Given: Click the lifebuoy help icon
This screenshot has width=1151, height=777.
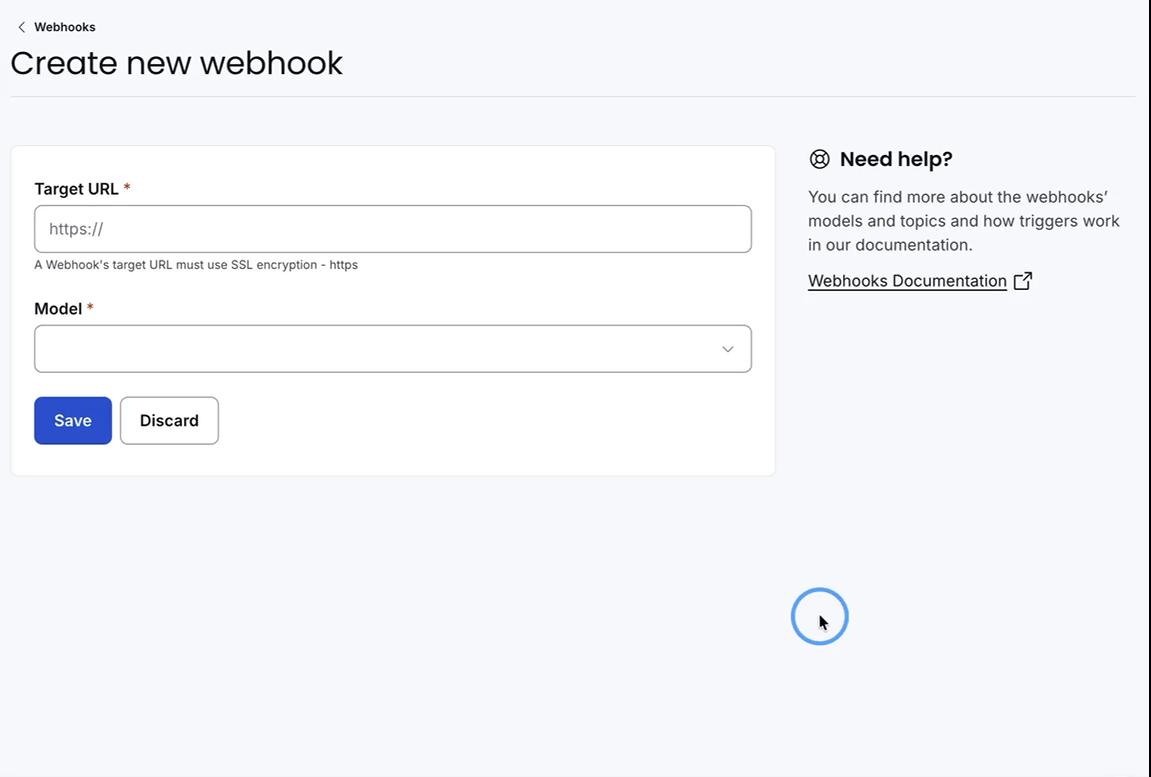Looking at the screenshot, I should [819, 159].
